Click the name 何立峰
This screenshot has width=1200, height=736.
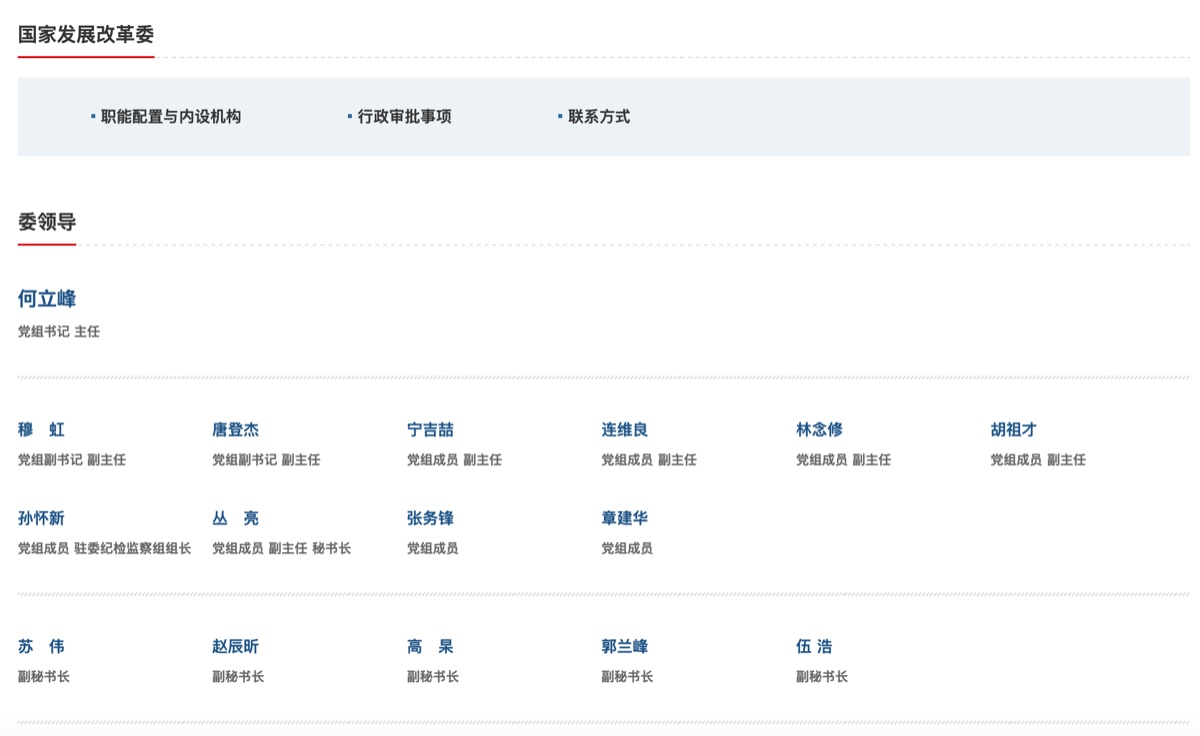tap(47, 299)
